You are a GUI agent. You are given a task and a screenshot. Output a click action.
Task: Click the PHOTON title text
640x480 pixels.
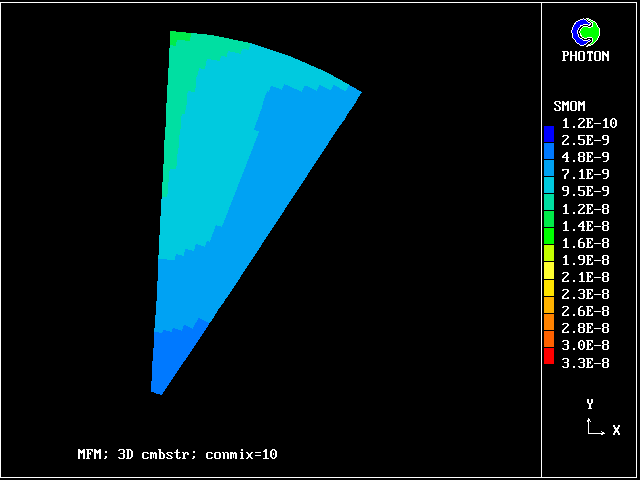[x=585, y=57]
